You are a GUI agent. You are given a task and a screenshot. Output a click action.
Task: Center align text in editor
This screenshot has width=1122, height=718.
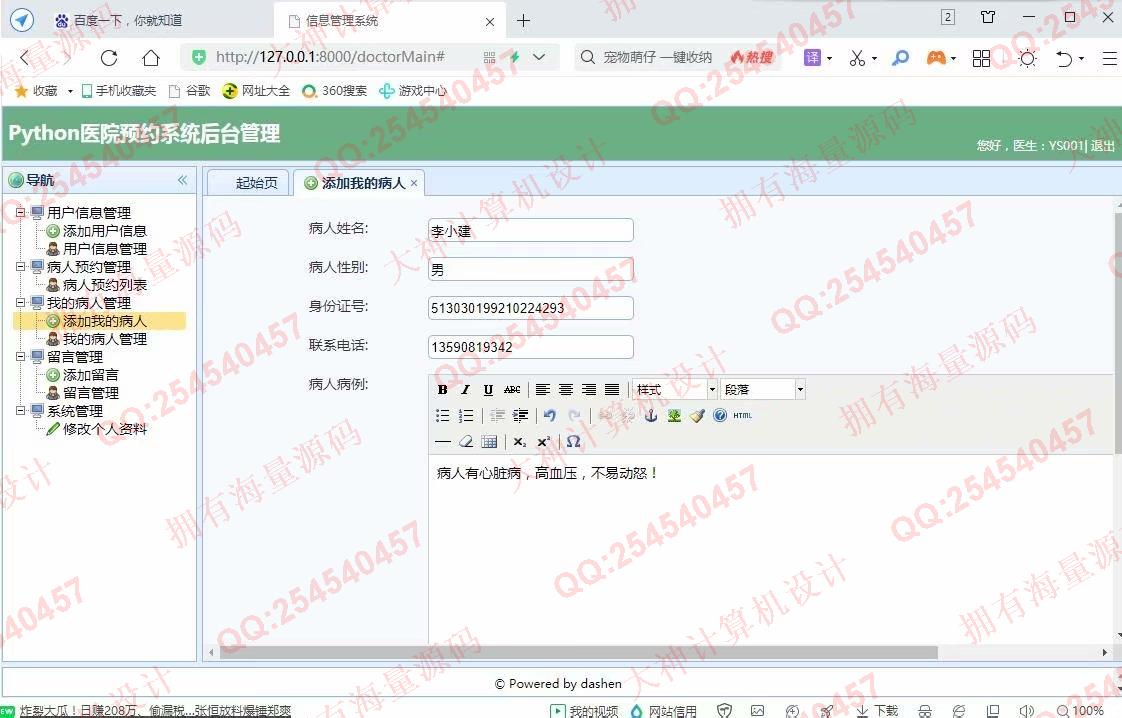click(566, 389)
